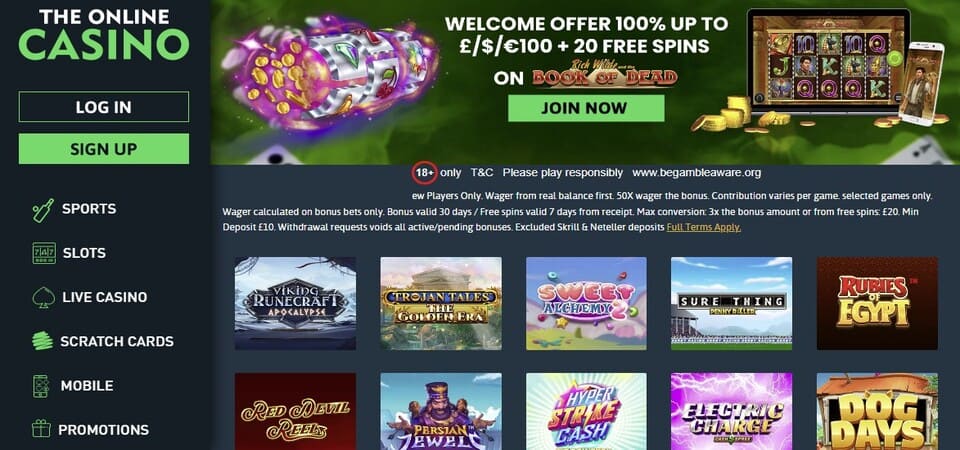Launch the Rubies of Egypt game tile

point(877,303)
